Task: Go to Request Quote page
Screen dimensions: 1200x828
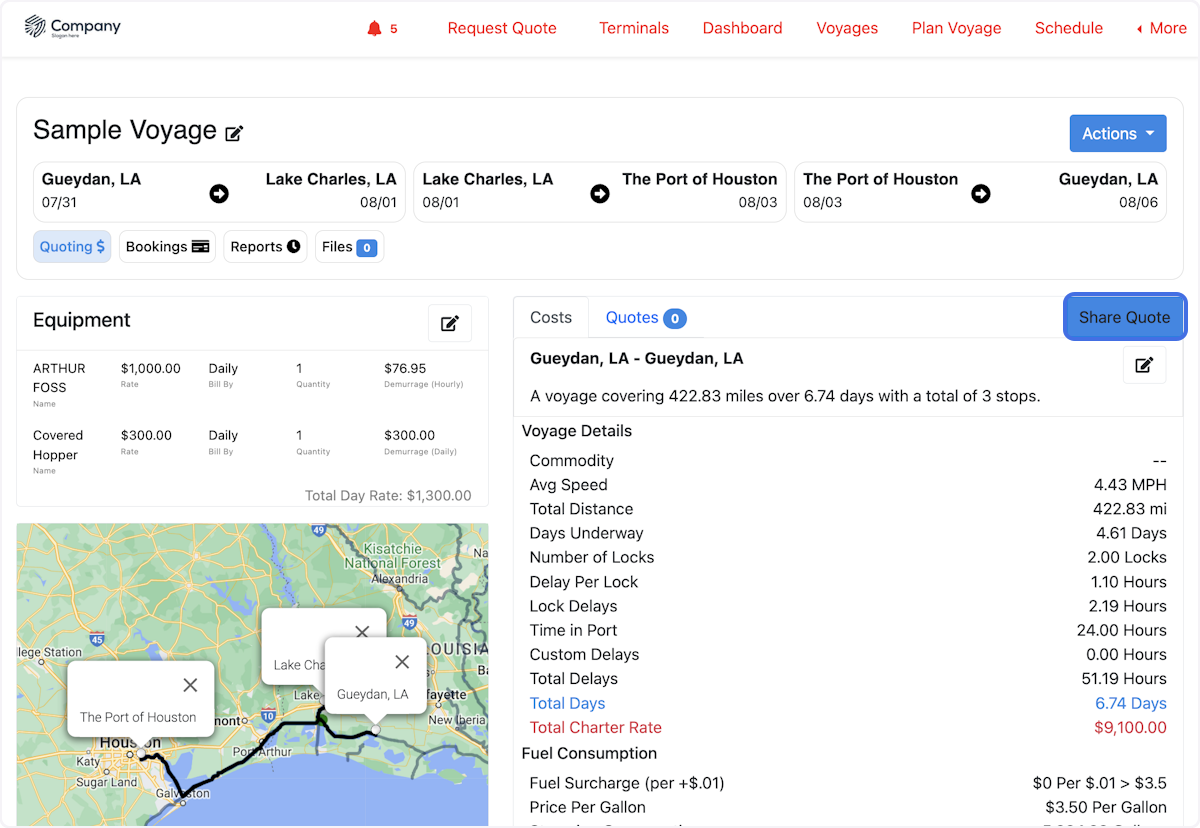Action: click(x=502, y=28)
